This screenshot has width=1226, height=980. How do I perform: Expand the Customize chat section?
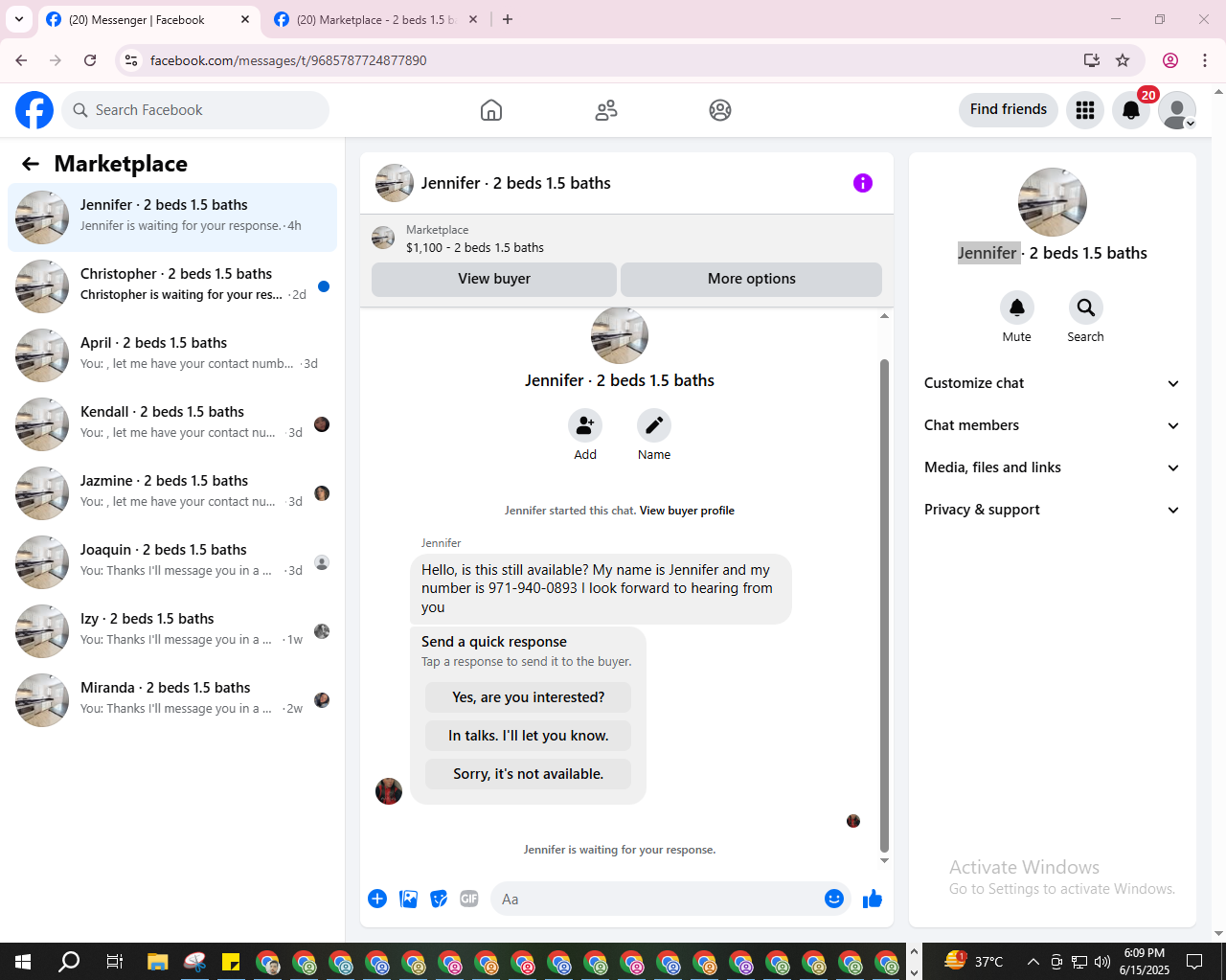(1053, 383)
